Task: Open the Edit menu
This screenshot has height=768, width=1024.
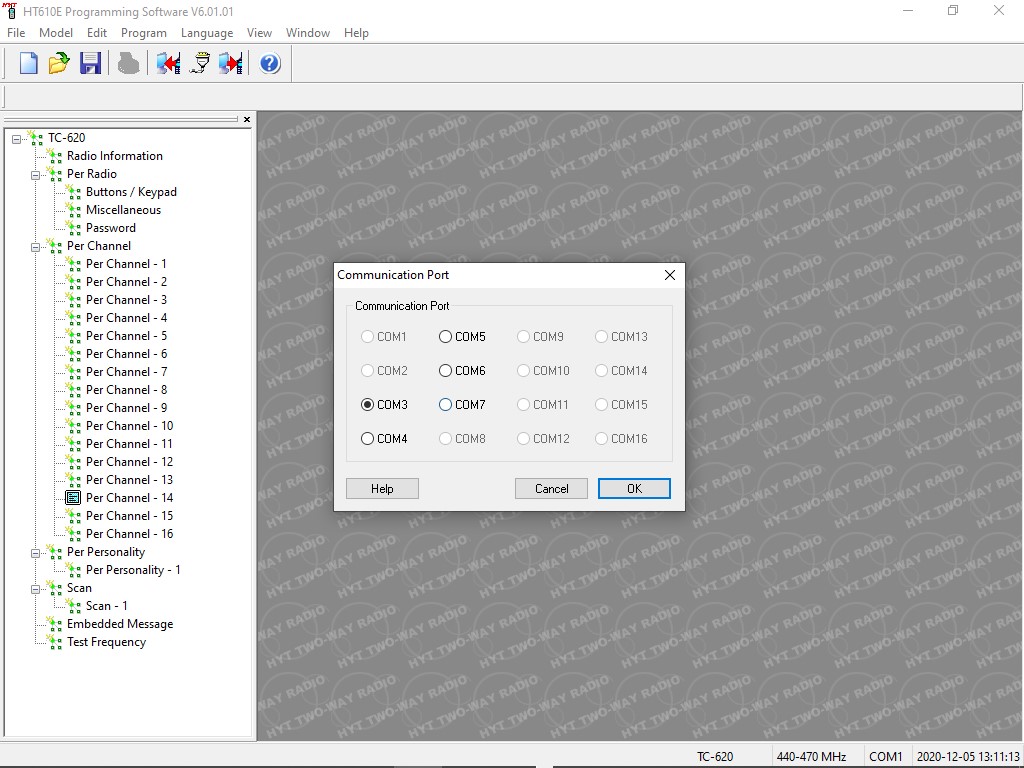Action: (97, 33)
